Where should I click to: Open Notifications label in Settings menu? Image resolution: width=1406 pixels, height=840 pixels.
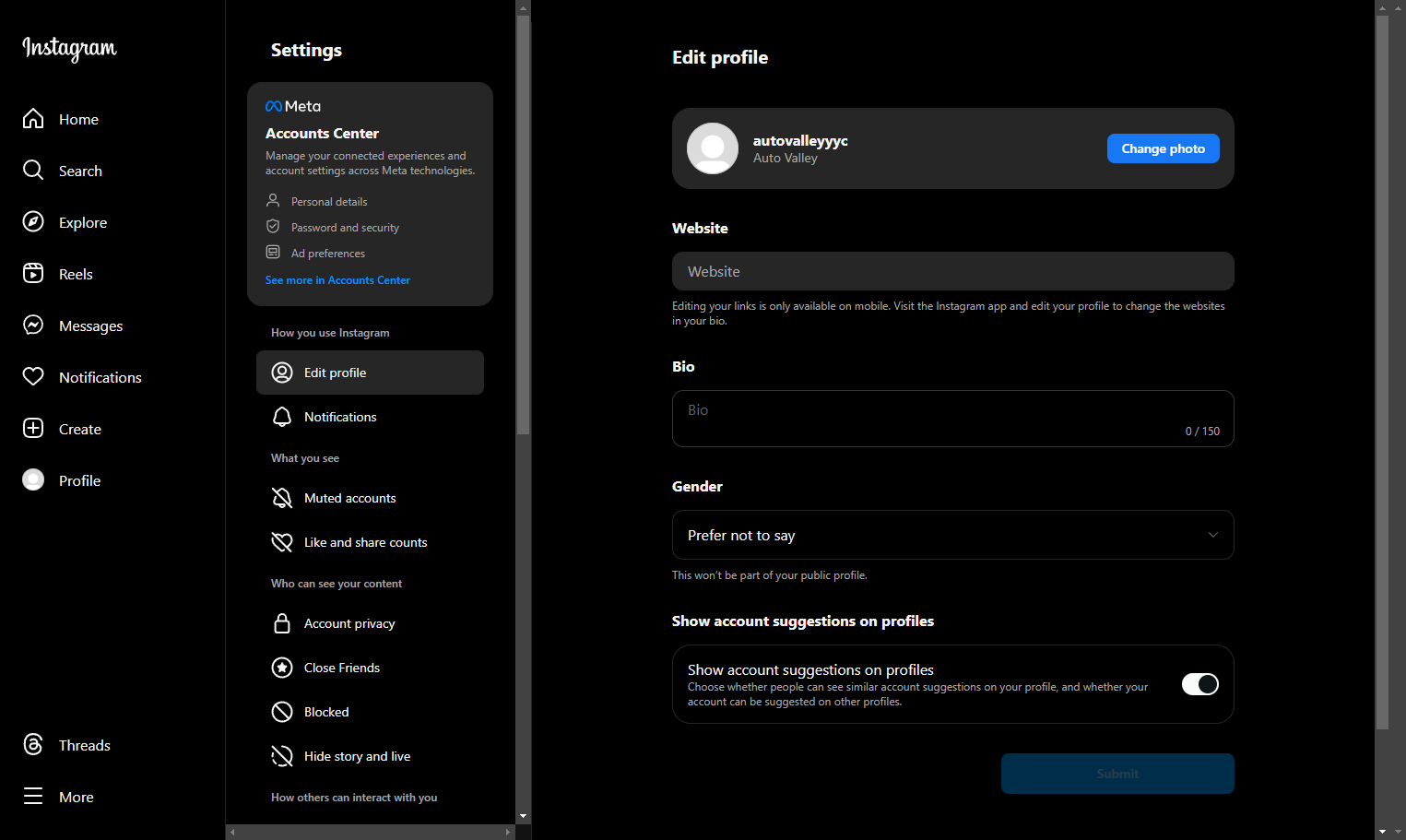click(x=340, y=417)
